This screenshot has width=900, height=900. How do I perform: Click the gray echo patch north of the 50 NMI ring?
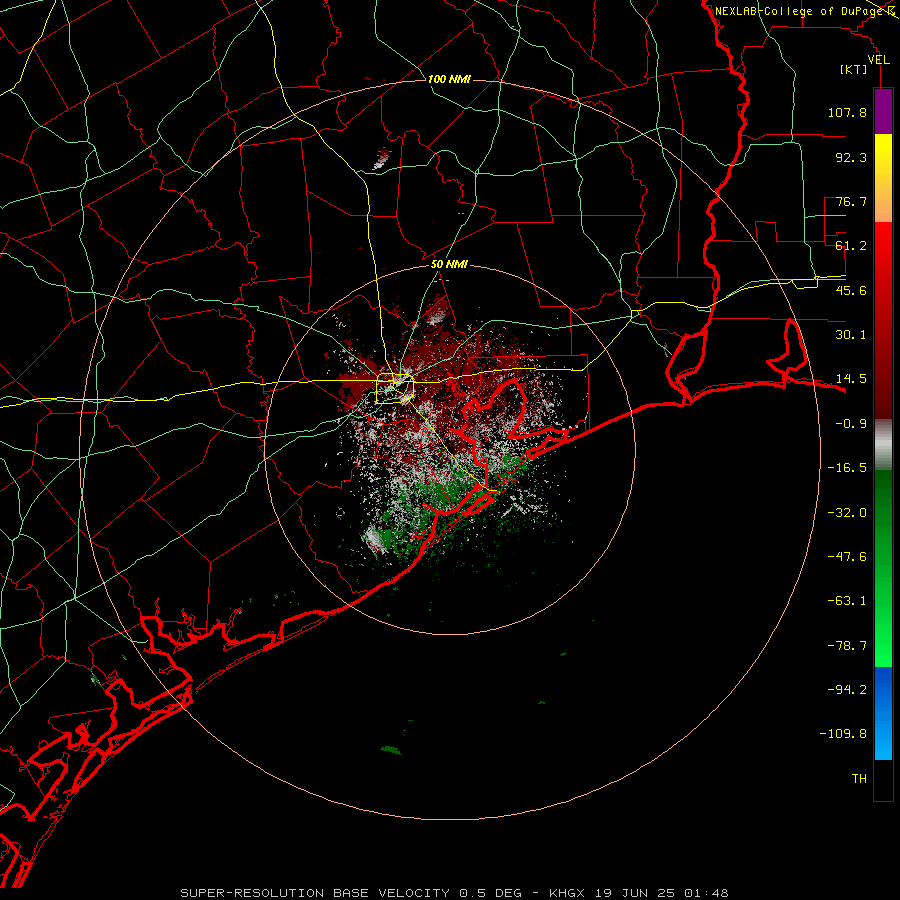pos(382,160)
